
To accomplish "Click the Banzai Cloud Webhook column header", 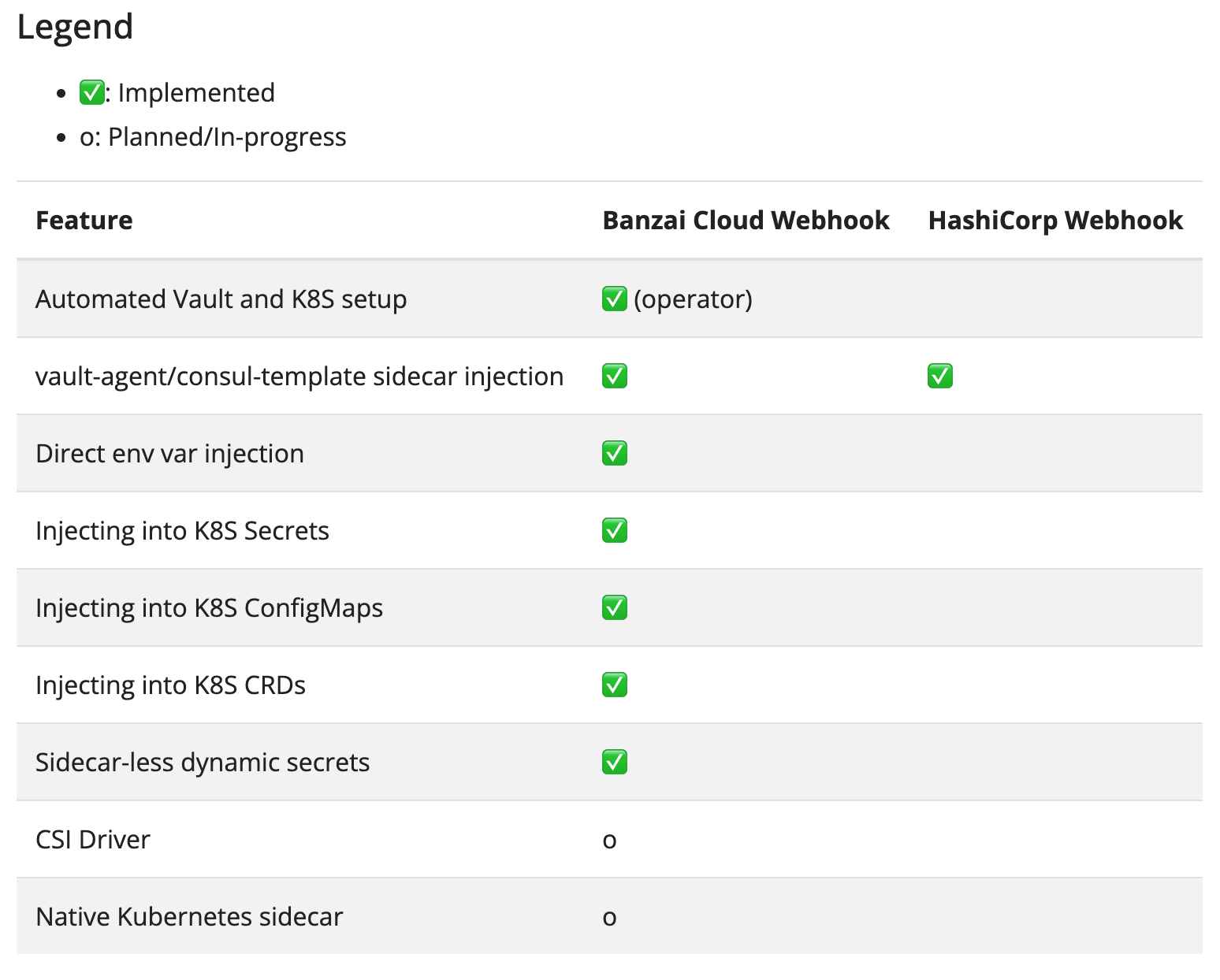I will pos(746,221).
